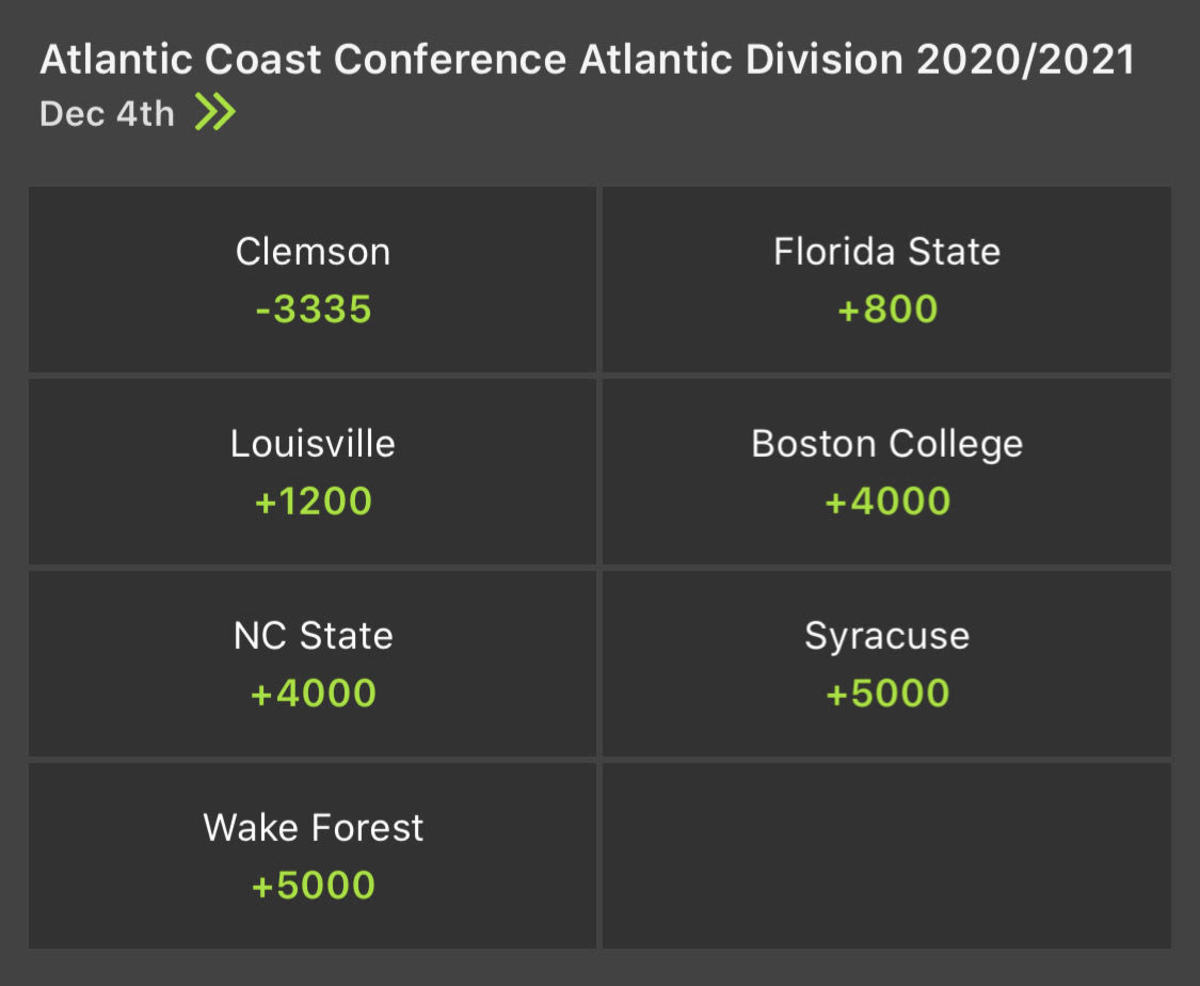Select the empty tile beside Wake Forest
This screenshot has height=986, width=1200.
(886, 854)
